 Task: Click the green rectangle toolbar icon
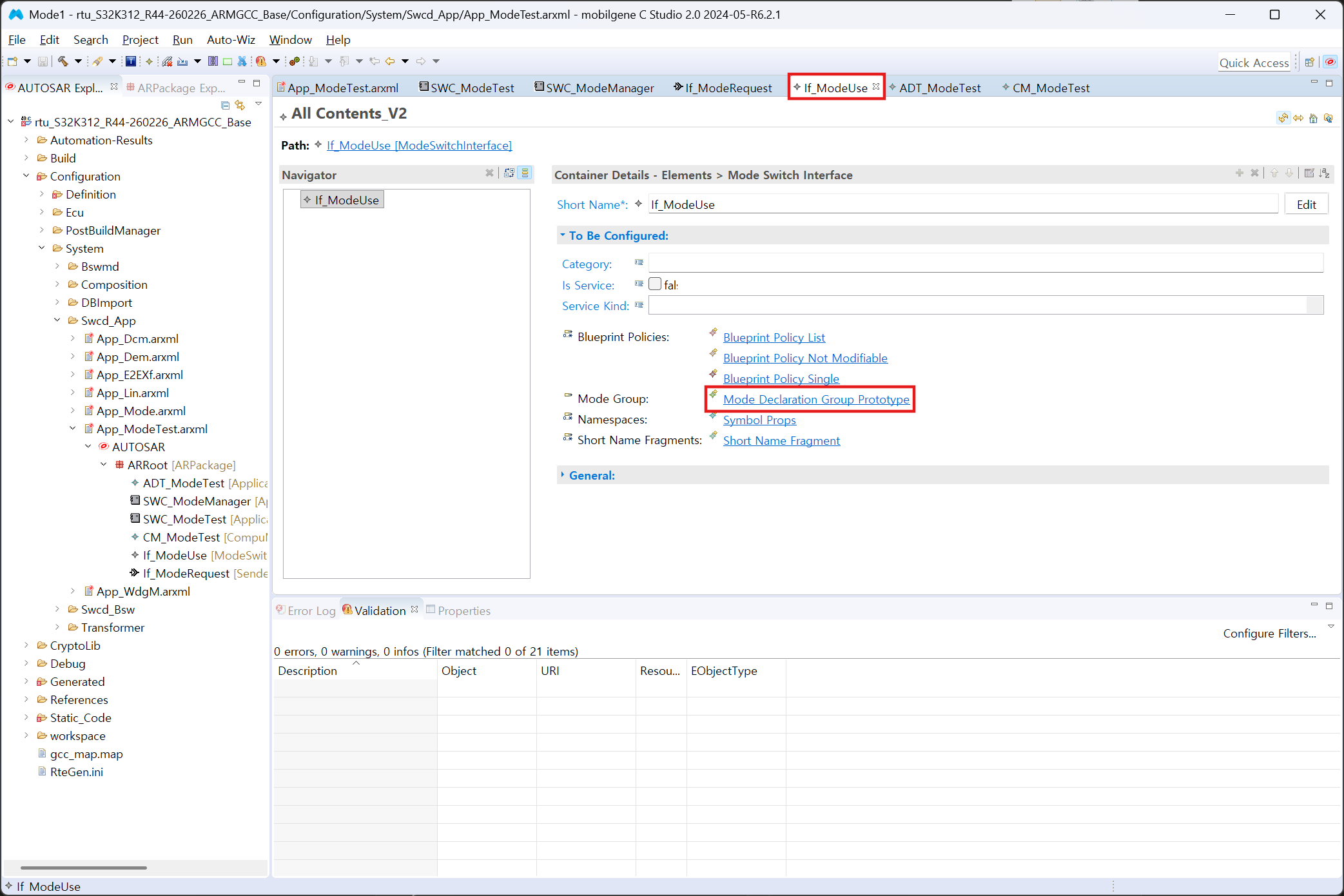pyautogui.click(x=228, y=61)
